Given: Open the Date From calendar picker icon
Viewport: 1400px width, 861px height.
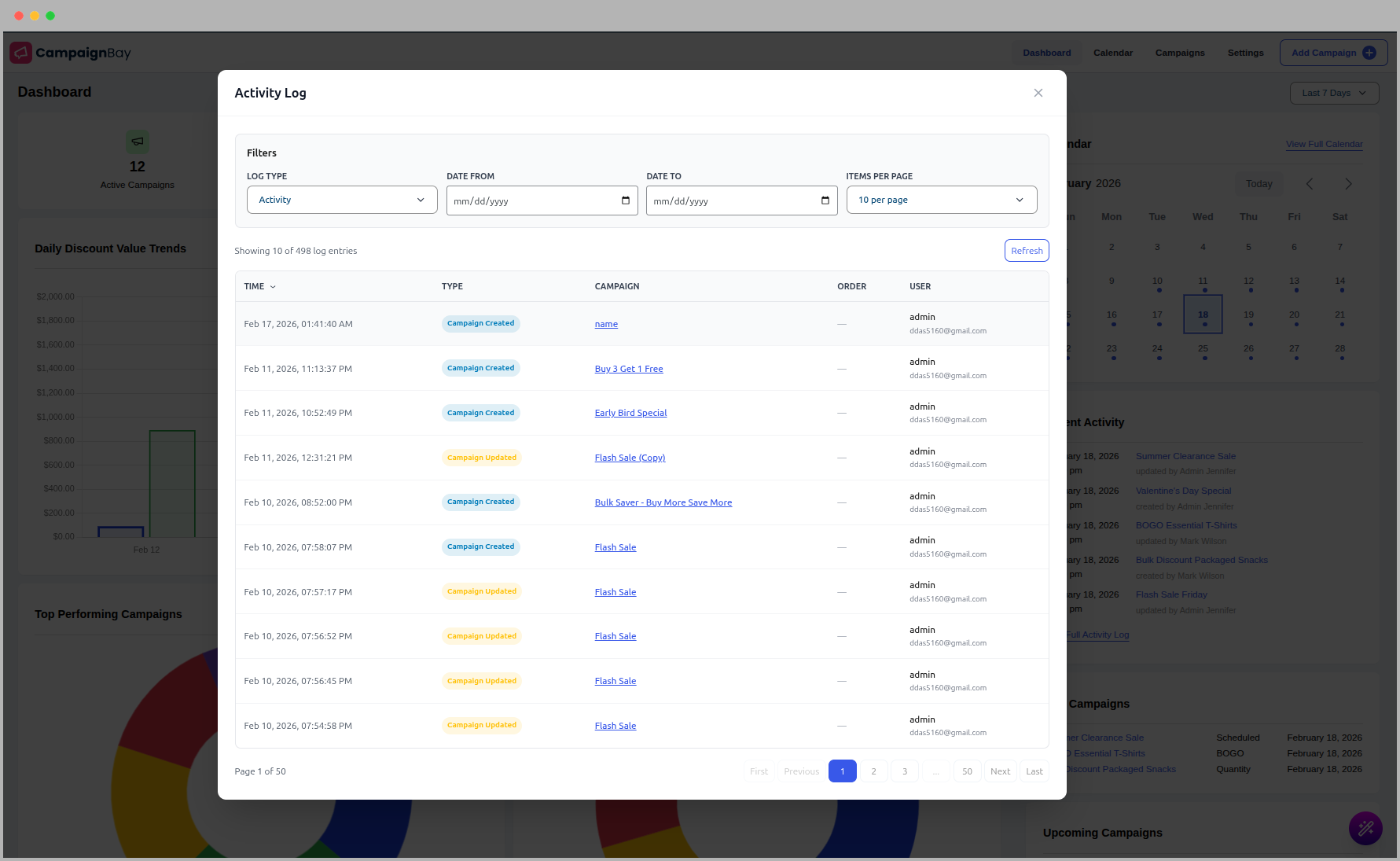Looking at the screenshot, I should [x=625, y=201].
